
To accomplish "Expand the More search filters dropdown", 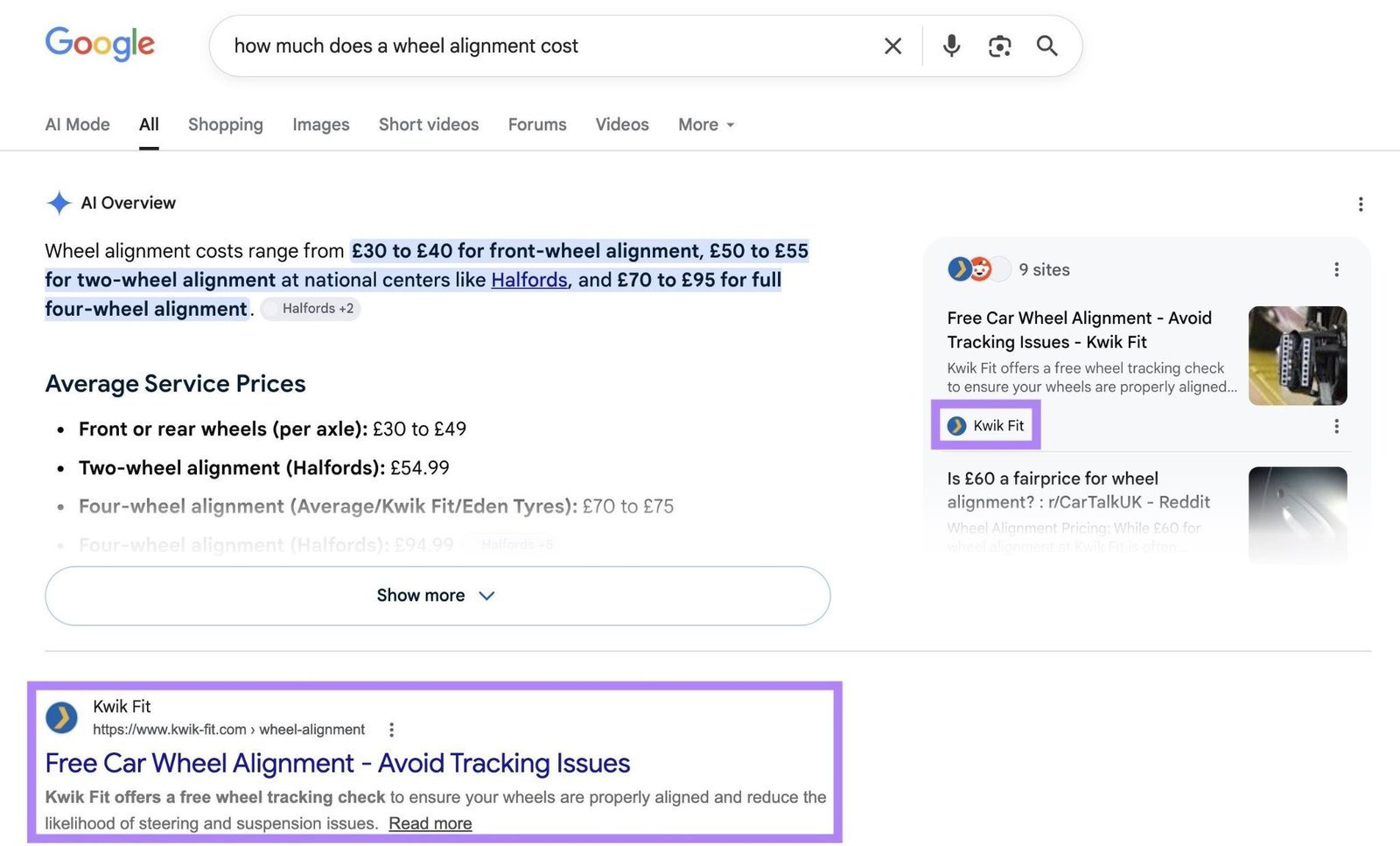I will (x=706, y=124).
